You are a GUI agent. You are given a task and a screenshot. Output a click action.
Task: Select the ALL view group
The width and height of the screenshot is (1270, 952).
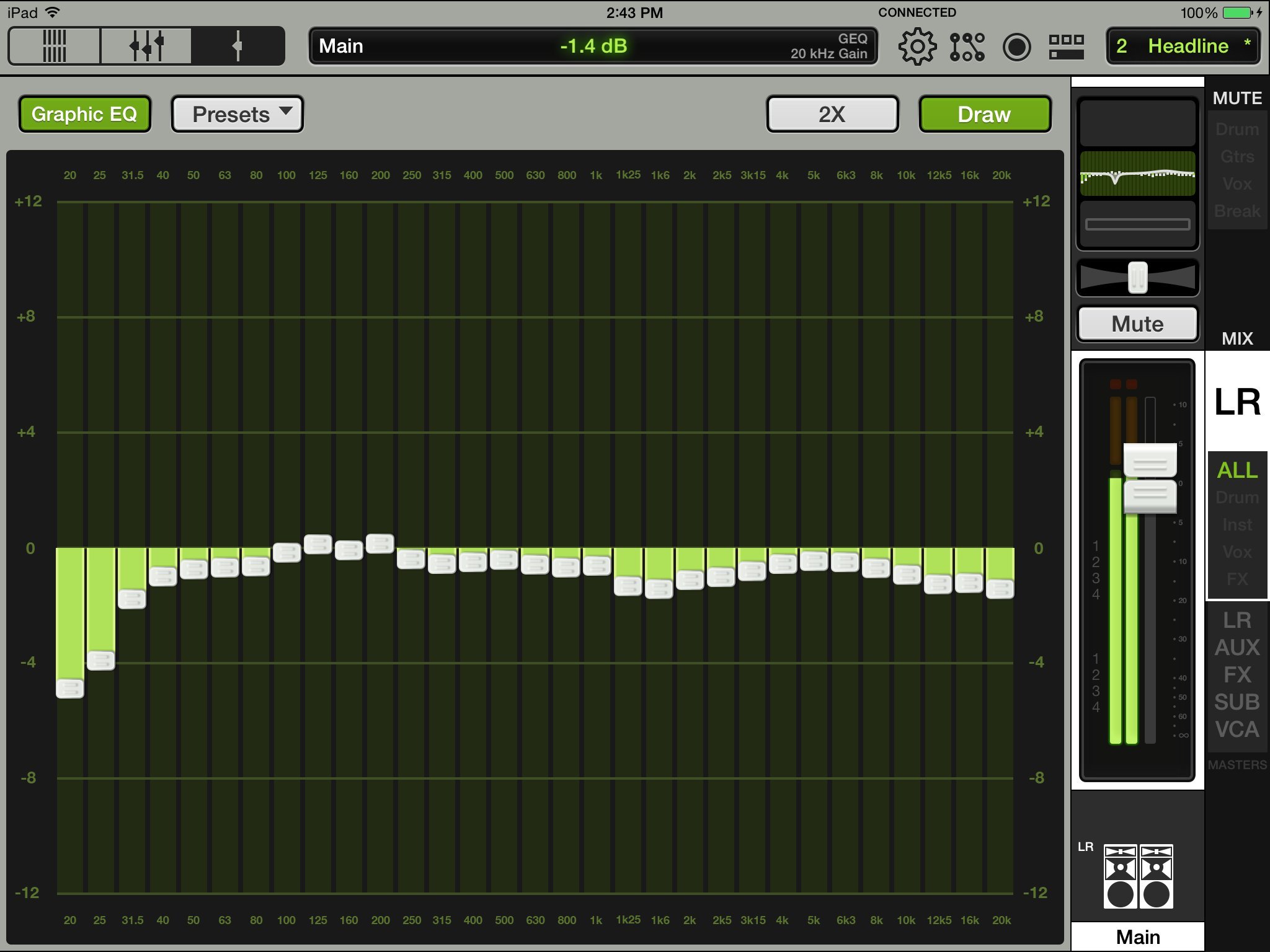1237,470
